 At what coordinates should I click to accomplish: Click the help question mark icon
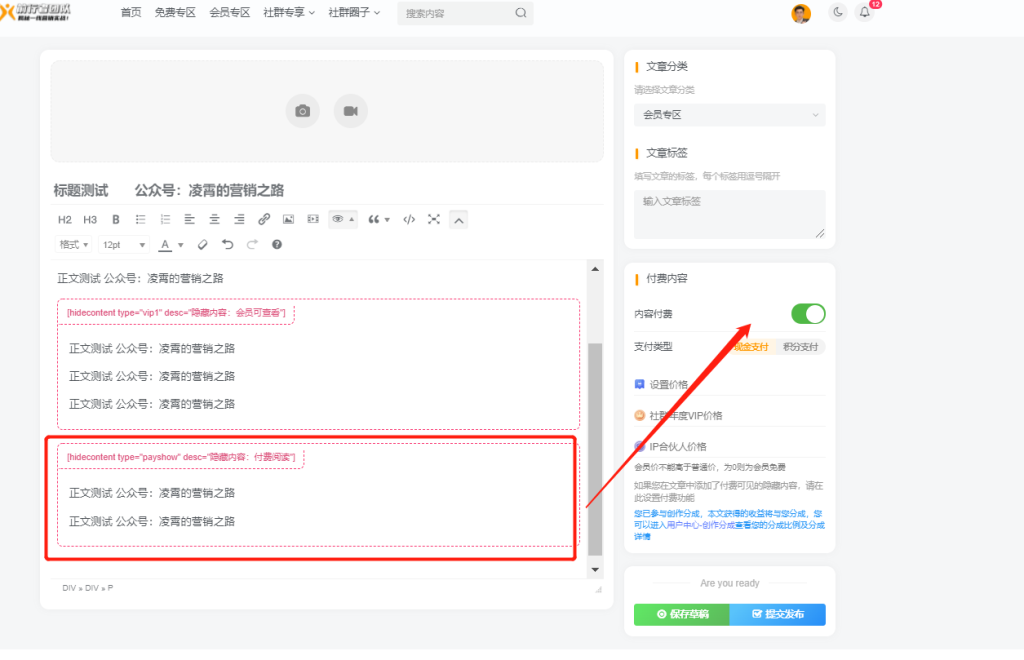pyautogui.click(x=275, y=244)
